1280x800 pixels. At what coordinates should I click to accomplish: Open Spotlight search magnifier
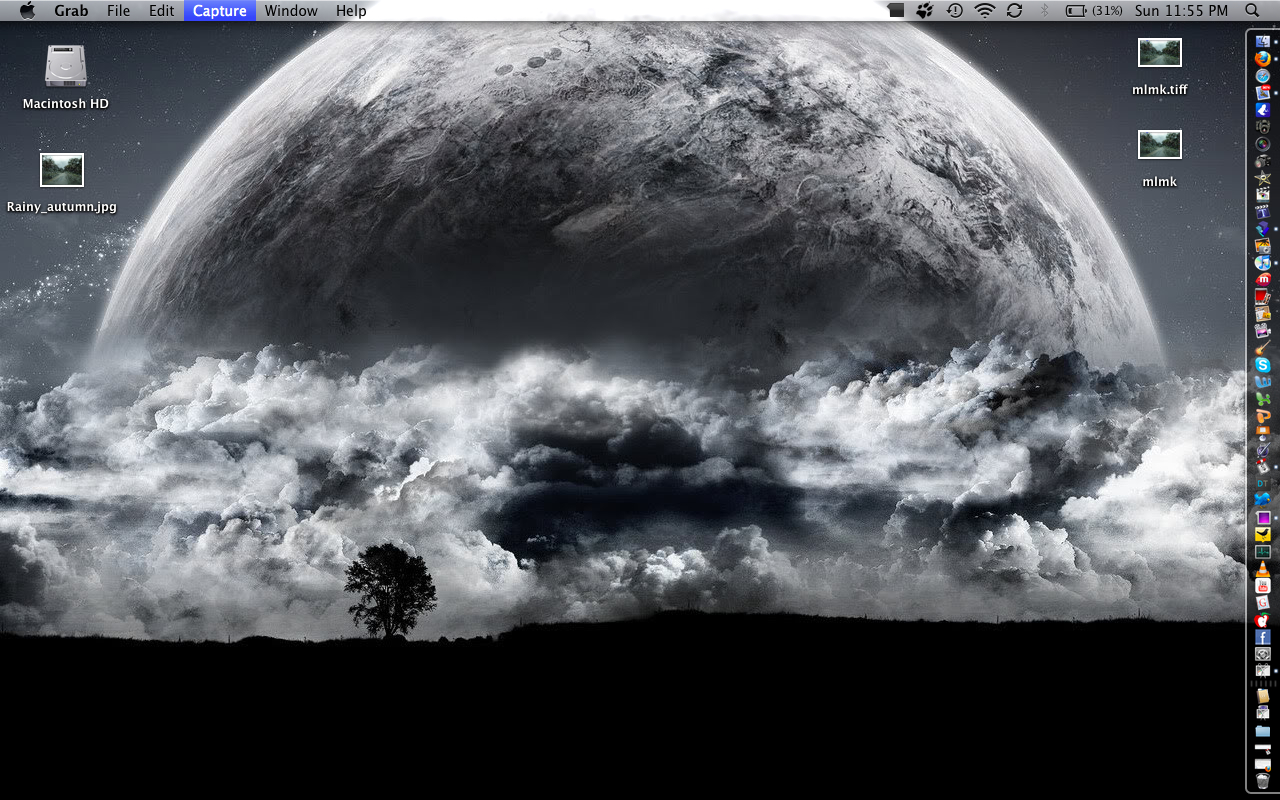[1253, 11]
